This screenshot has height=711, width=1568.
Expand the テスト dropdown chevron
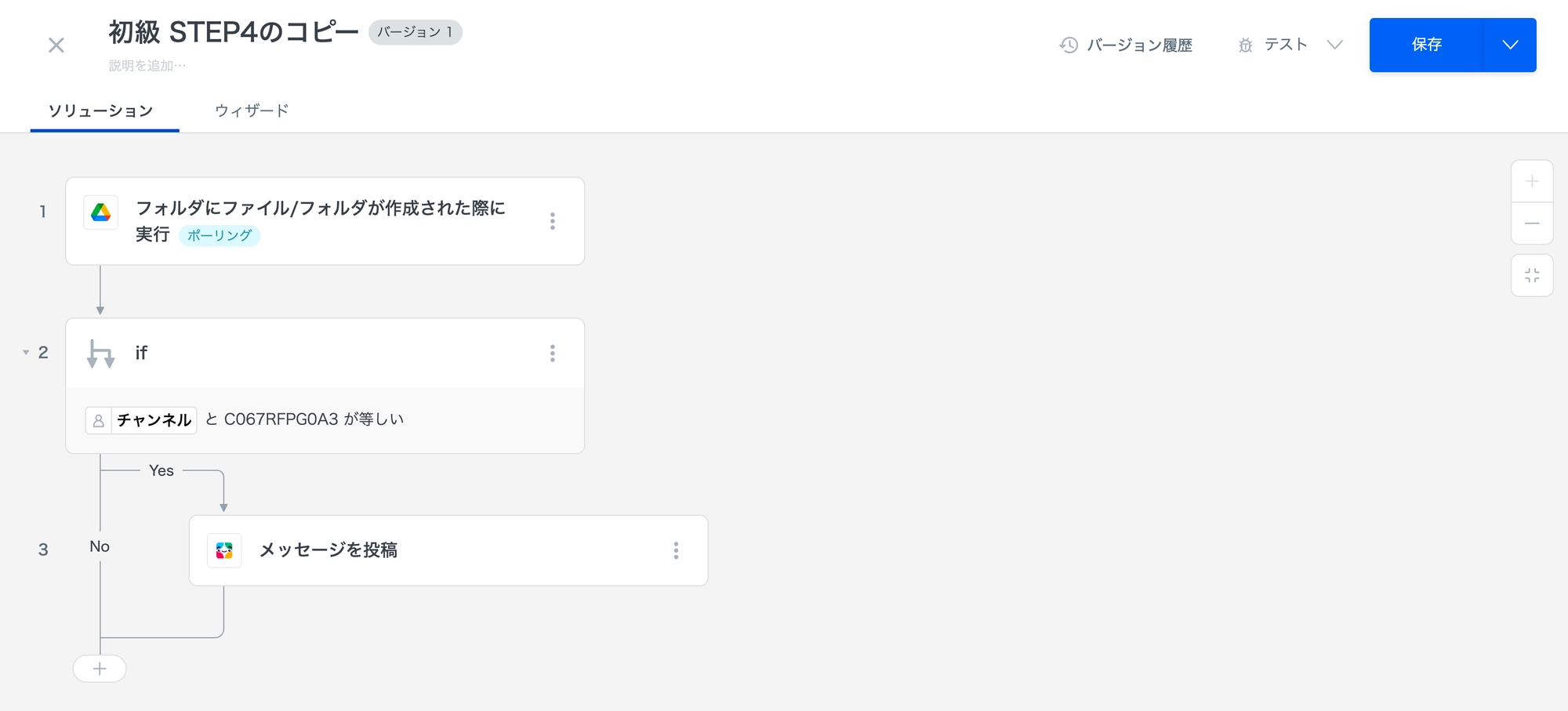point(1334,45)
